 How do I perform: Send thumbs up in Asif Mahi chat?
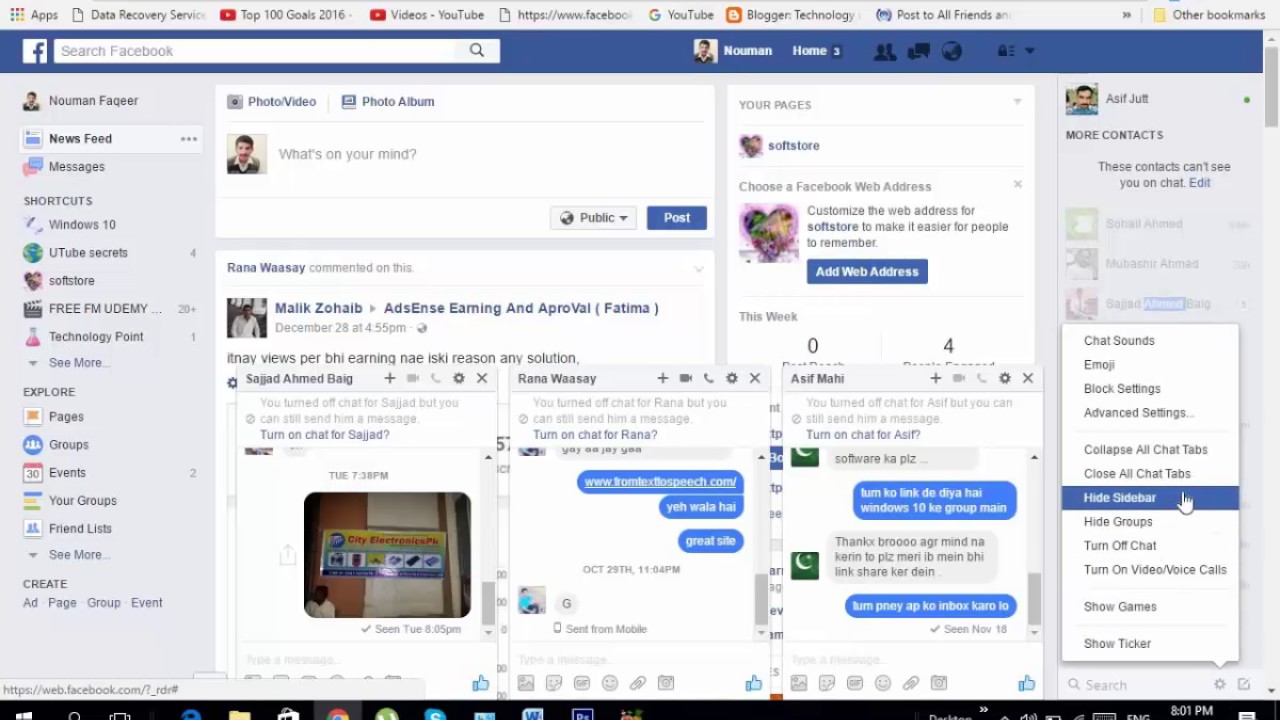point(1027,684)
